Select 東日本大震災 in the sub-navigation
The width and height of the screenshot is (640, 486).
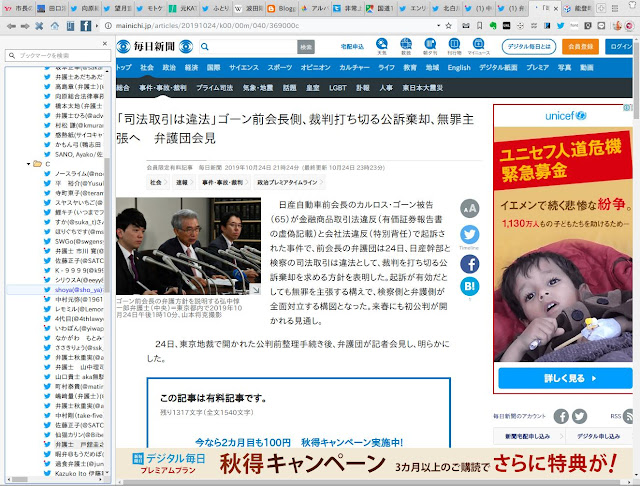pyautogui.click(x=422, y=88)
